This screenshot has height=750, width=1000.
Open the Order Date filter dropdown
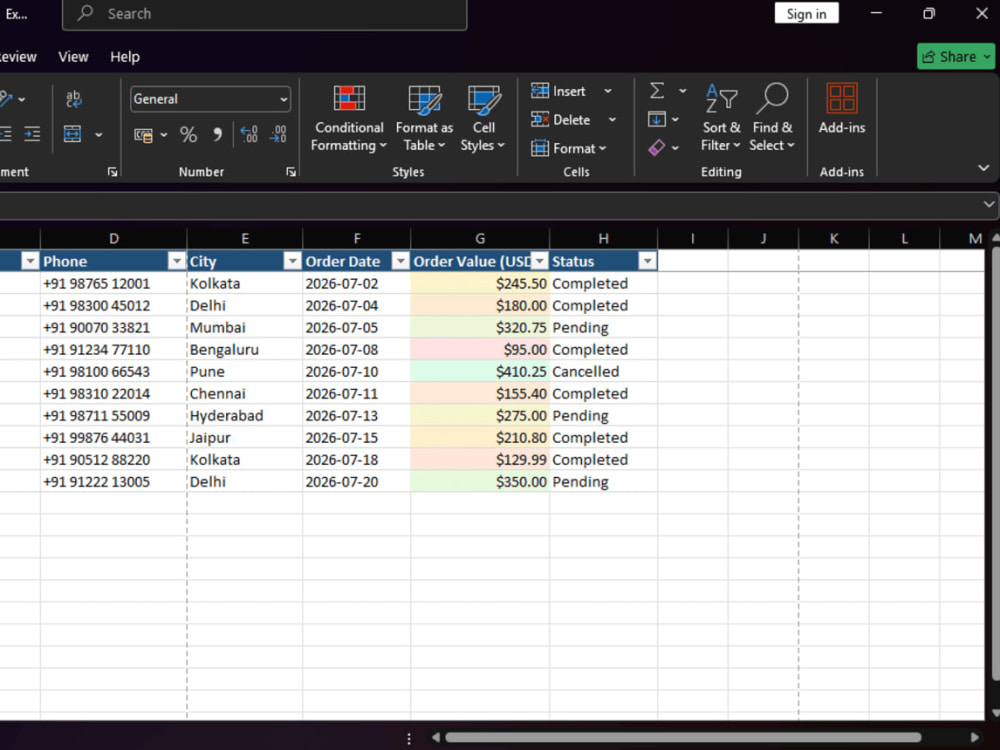(400, 261)
